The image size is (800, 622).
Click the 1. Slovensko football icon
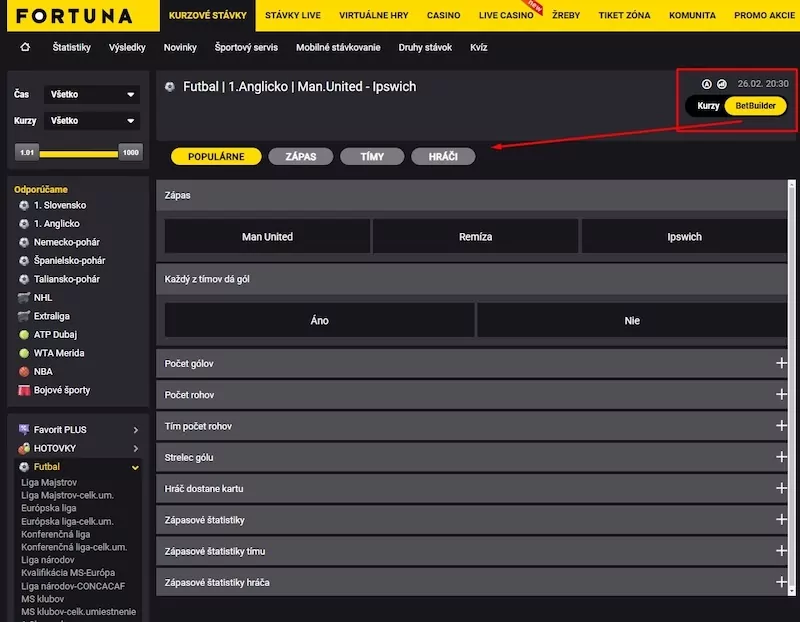point(24,205)
